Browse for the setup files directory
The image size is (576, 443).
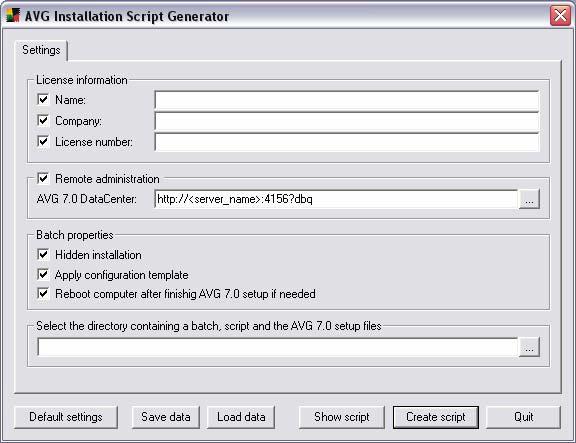pyautogui.click(x=529, y=347)
